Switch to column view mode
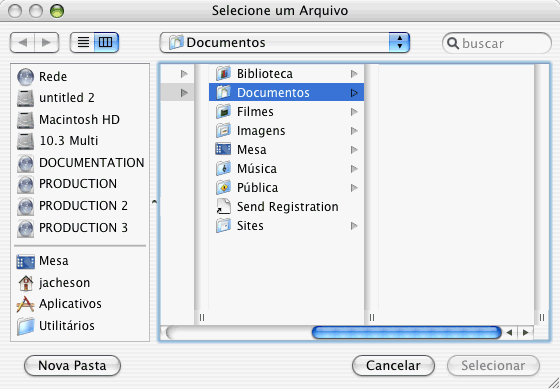Viewport: 560px width, 389px height. pos(106,43)
